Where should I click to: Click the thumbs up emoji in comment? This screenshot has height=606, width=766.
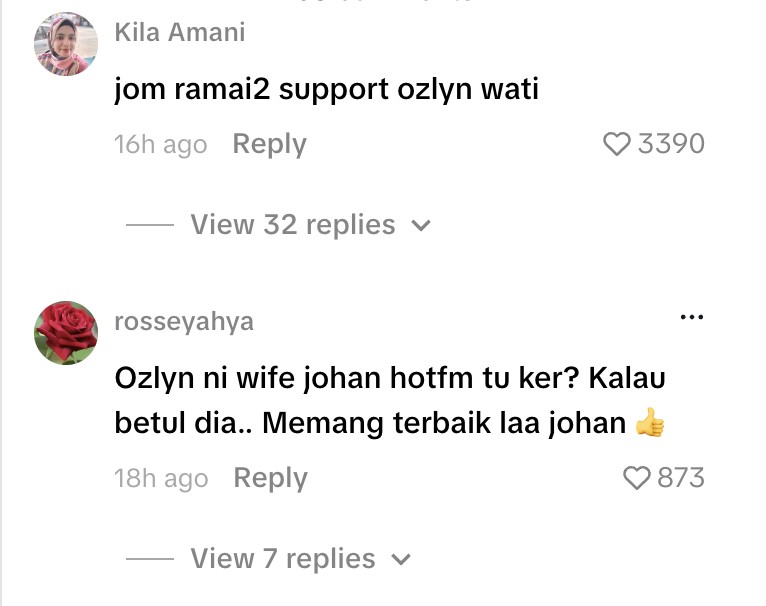point(650,422)
